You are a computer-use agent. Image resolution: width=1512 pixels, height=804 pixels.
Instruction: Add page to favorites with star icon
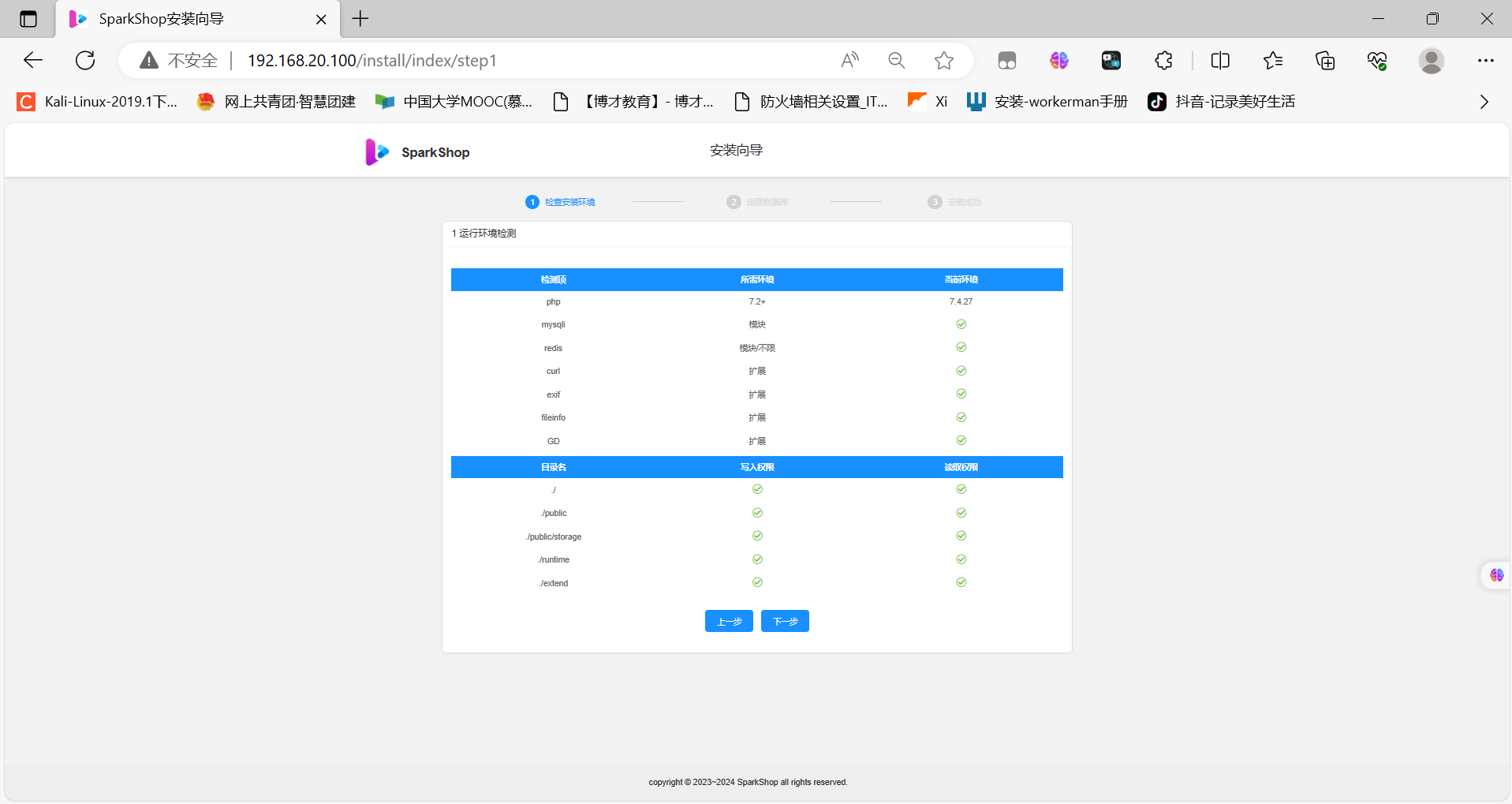(943, 61)
